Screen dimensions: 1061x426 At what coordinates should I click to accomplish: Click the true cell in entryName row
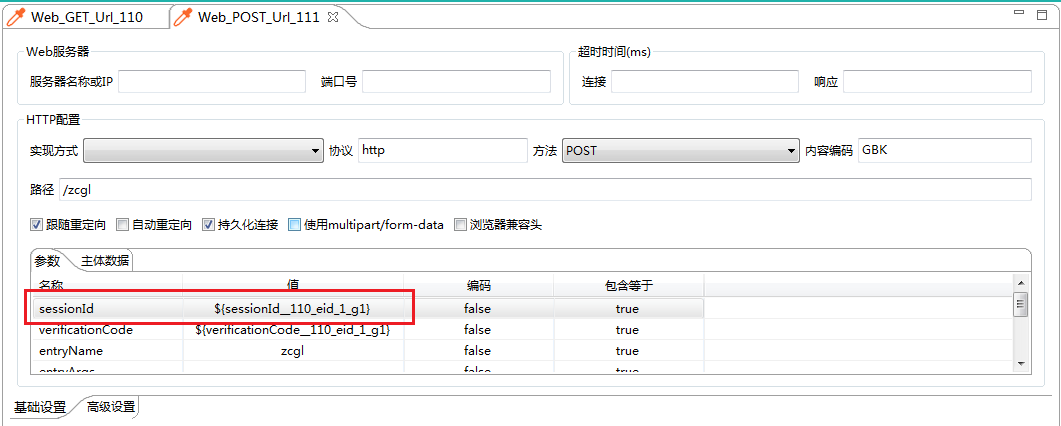(x=628, y=351)
